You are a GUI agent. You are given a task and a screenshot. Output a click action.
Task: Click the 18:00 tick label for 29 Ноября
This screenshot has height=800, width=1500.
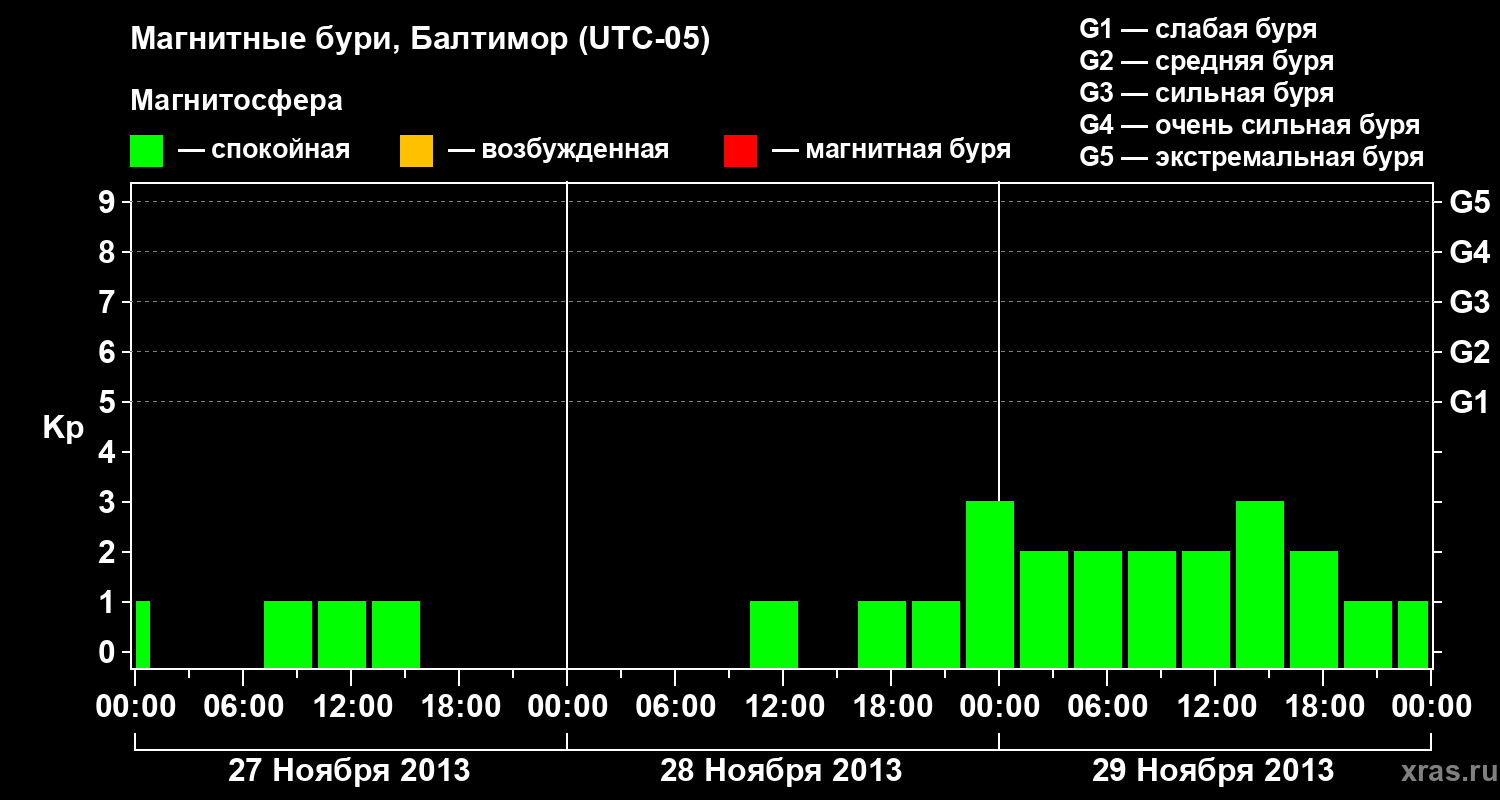click(x=1323, y=707)
